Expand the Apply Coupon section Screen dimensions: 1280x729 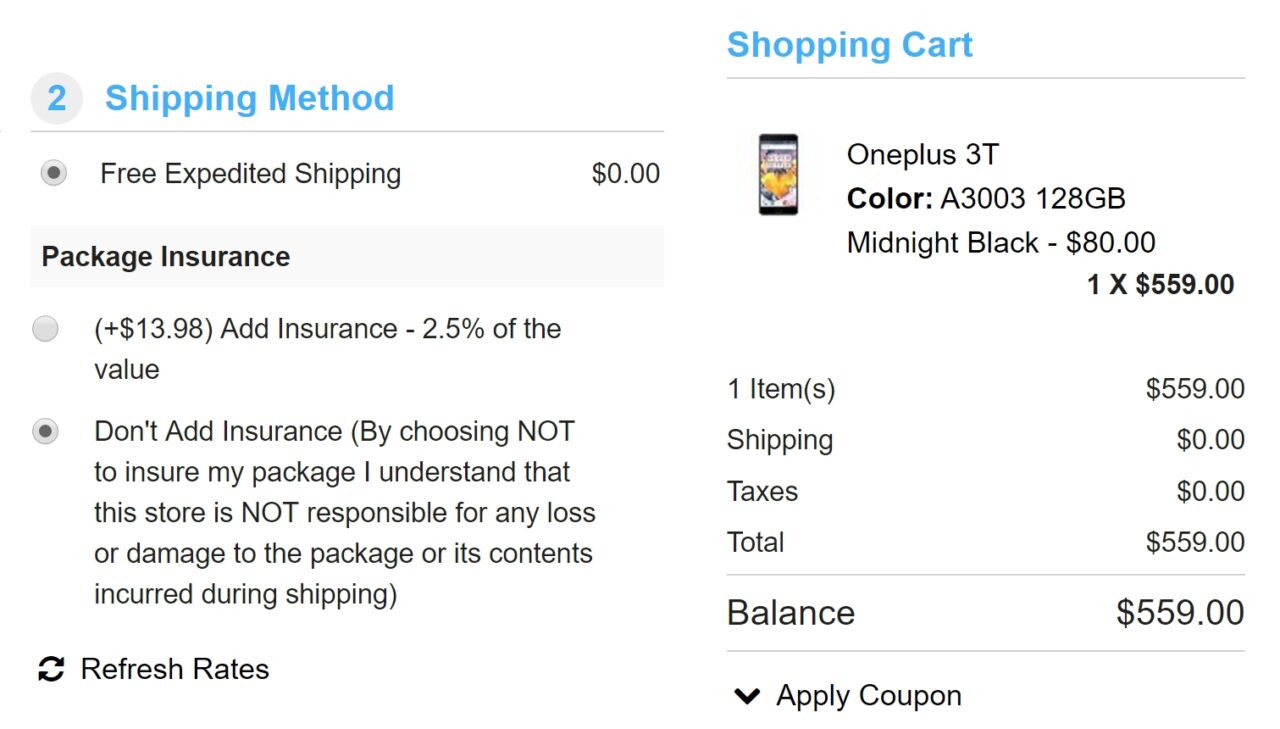click(x=868, y=696)
